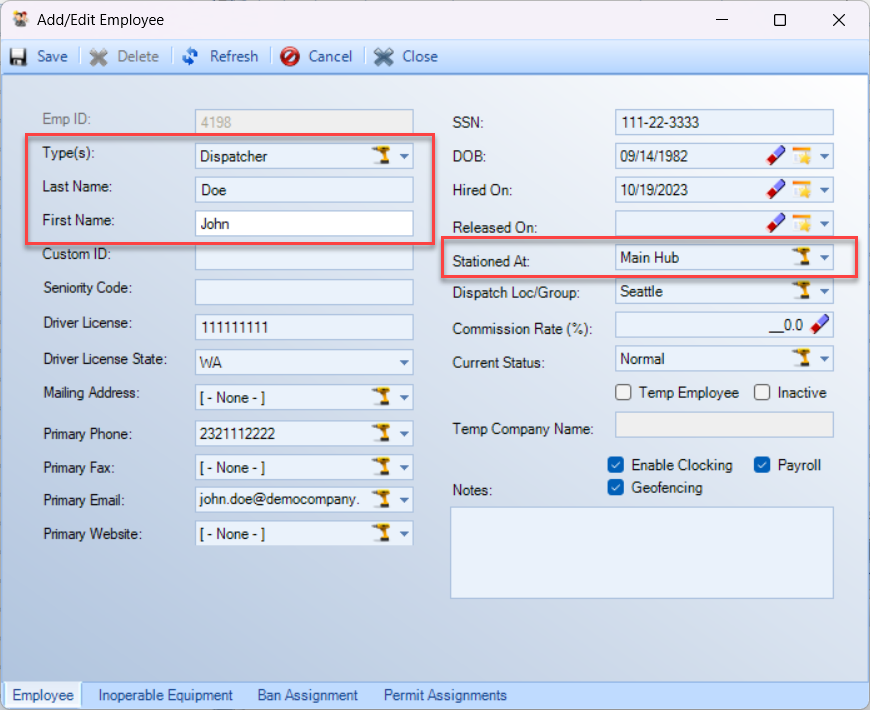Click the Released On eraser icon
870x710 pixels.
tap(776, 224)
